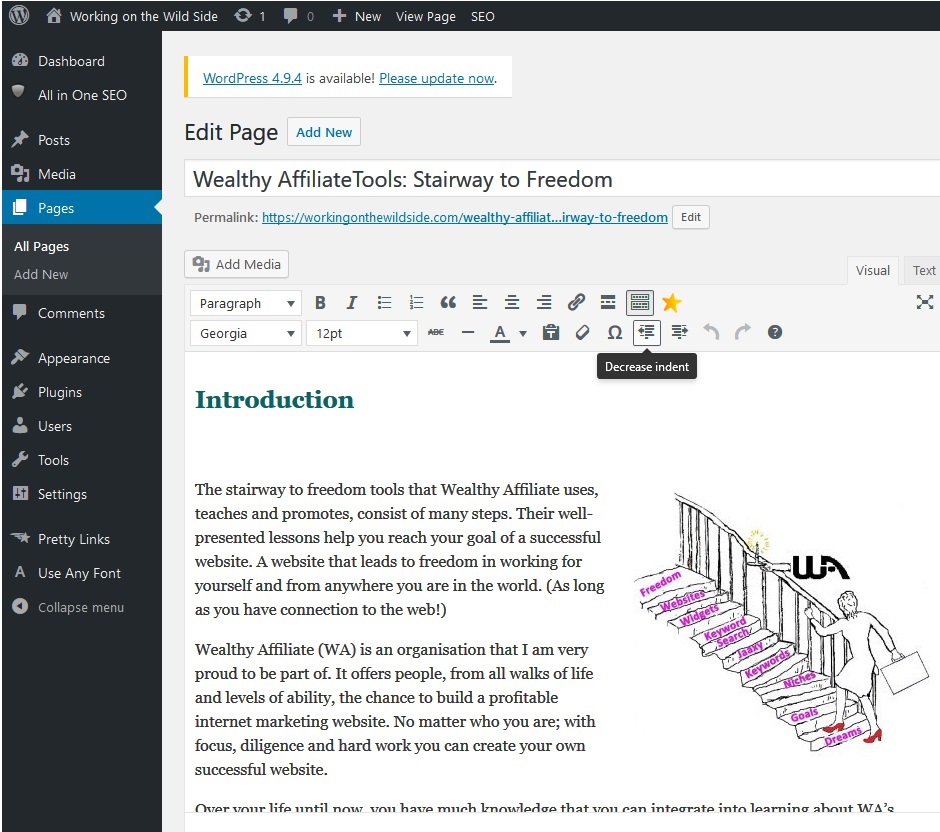Open the special character omega icon
The width and height of the screenshot is (940, 832).
pos(614,332)
